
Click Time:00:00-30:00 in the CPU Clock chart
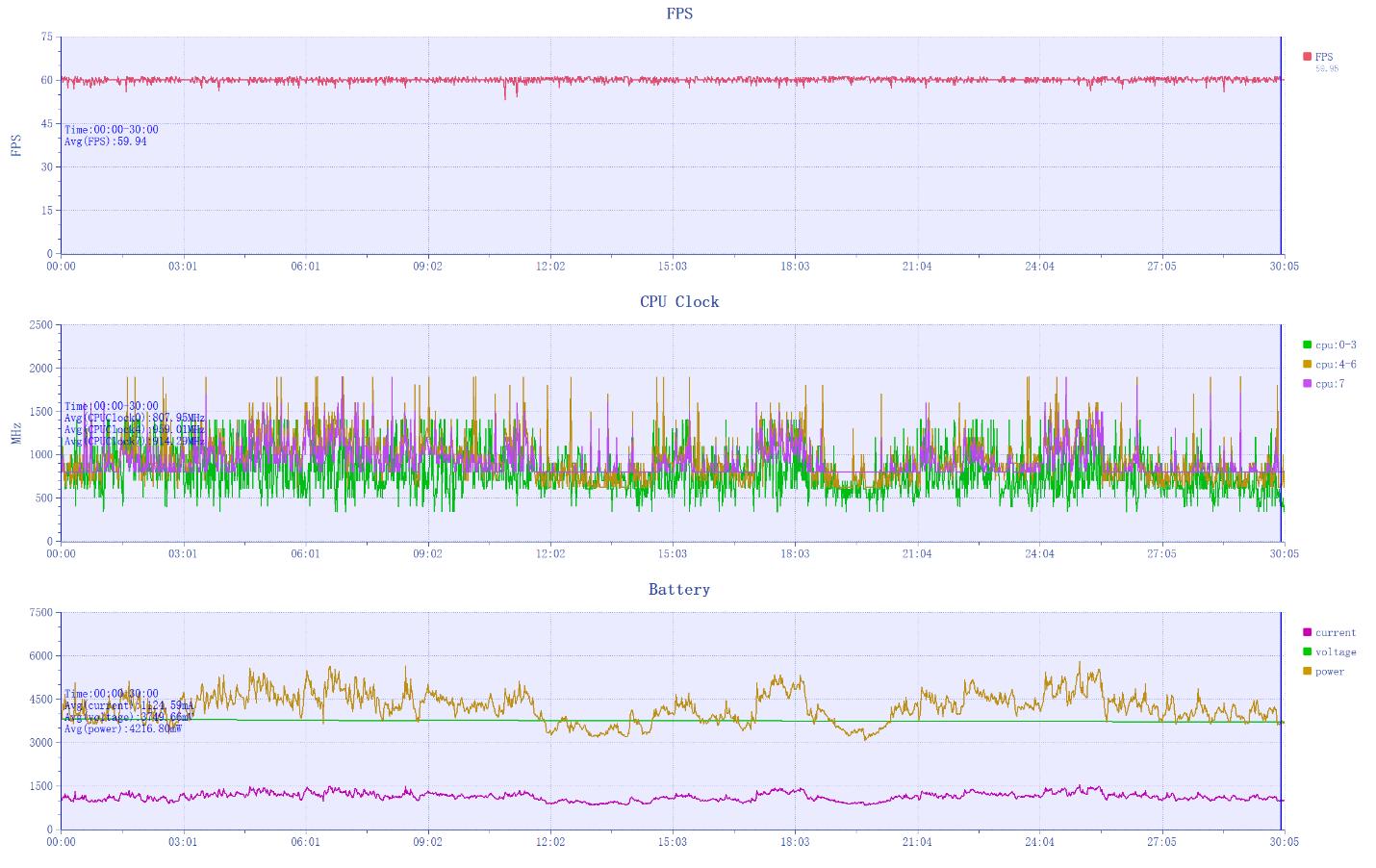click(x=112, y=406)
